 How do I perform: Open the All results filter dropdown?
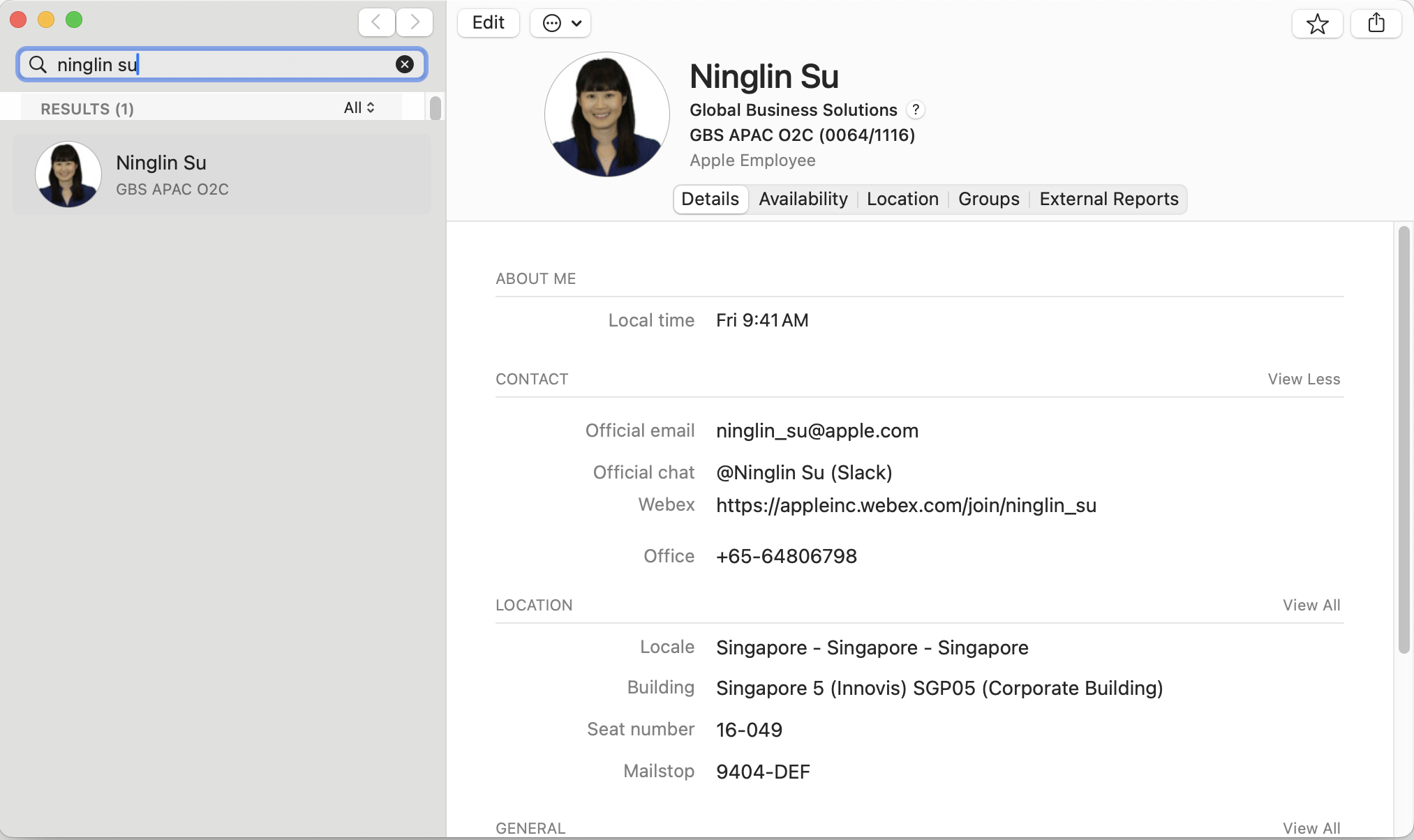[359, 107]
